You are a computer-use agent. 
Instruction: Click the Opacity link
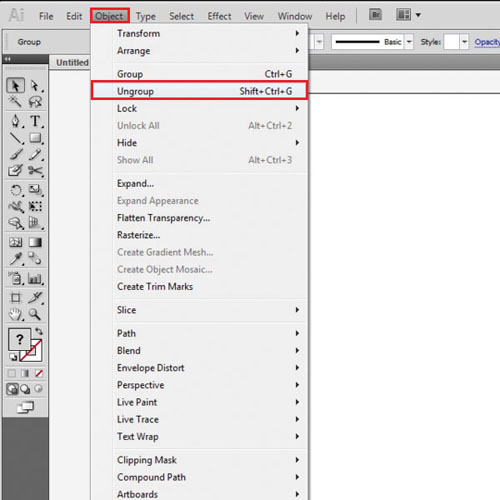(x=487, y=42)
